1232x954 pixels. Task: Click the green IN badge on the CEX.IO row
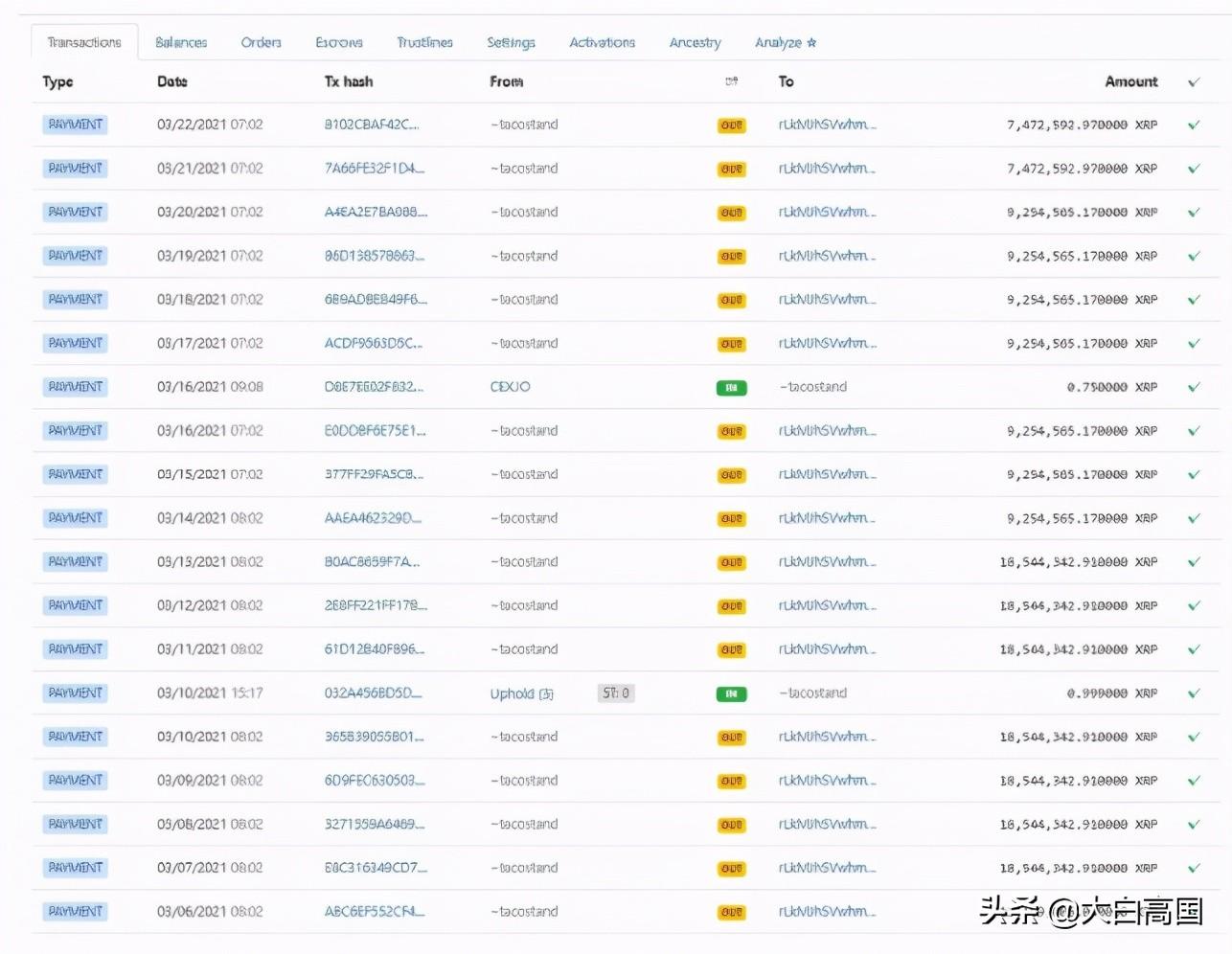pos(731,388)
